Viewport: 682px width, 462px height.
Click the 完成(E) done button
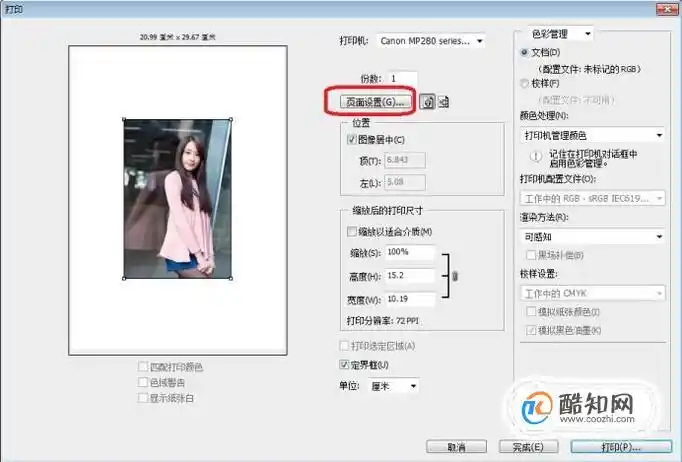pyautogui.click(x=528, y=447)
